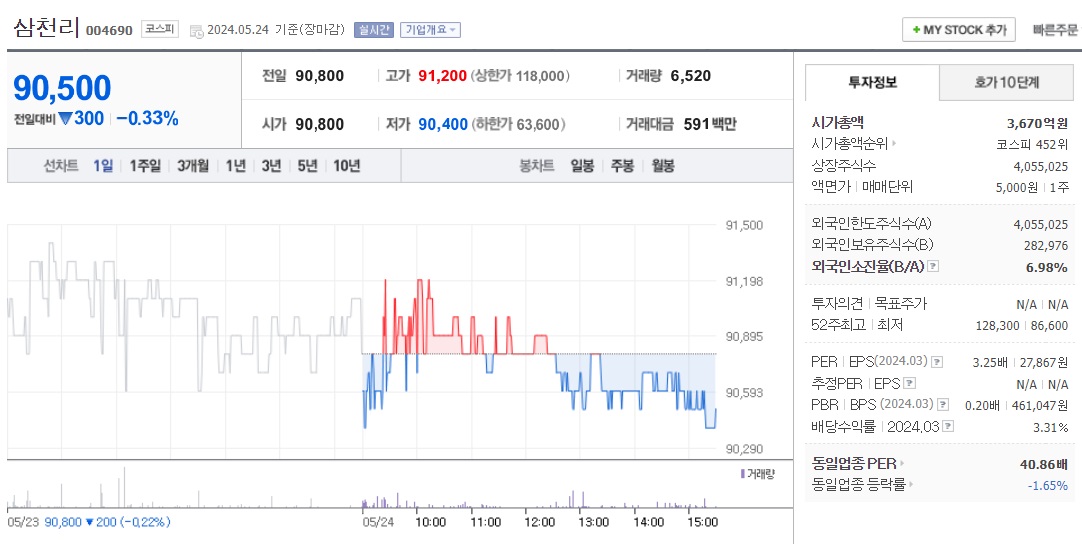Screen dimensions: 1082x544
Task: Open the 일봉 daily candle chart
Action: 582,166
